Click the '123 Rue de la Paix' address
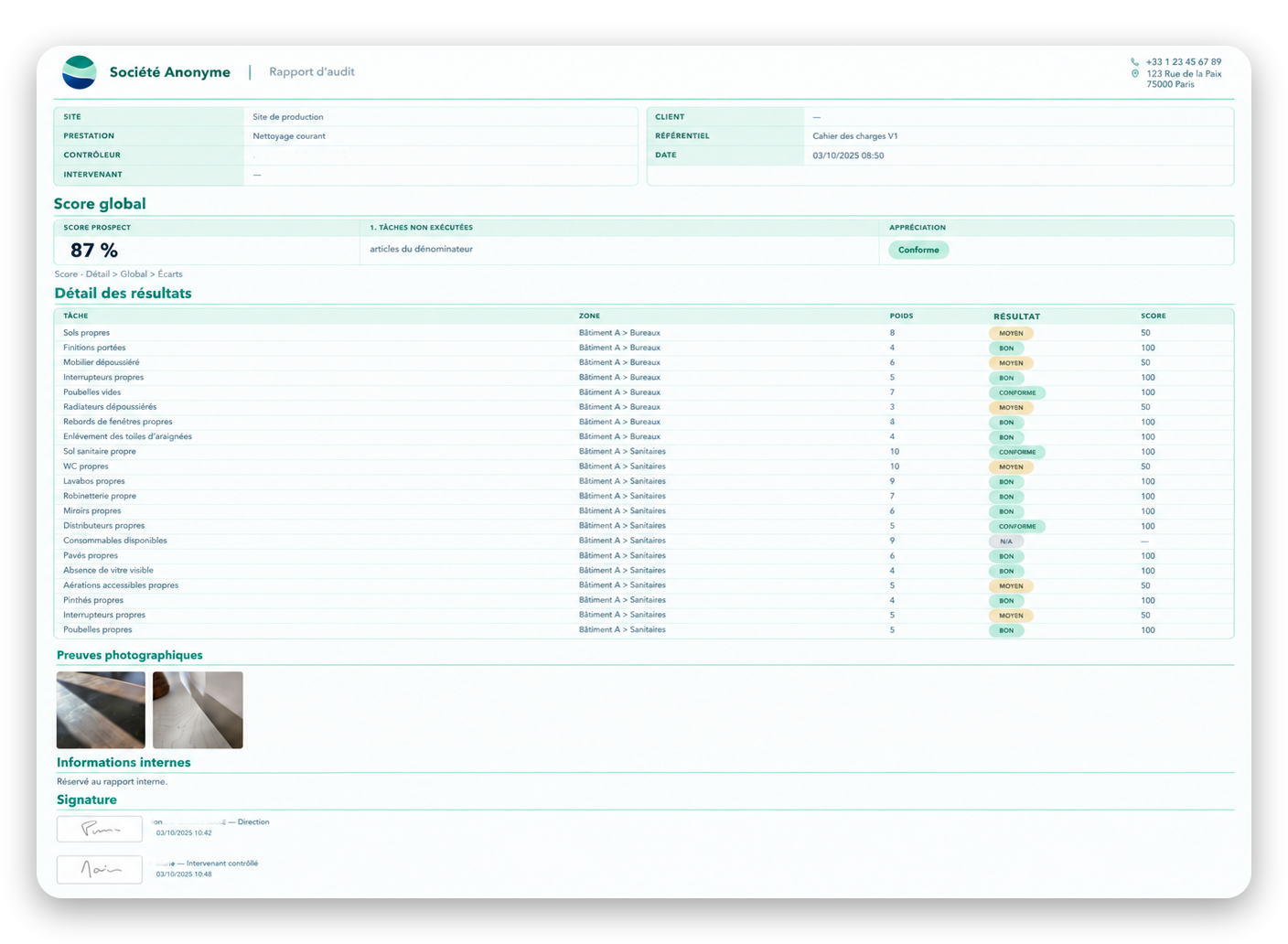Image resolution: width=1288 pixels, height=944 pixels. [x=1185, y=73]
